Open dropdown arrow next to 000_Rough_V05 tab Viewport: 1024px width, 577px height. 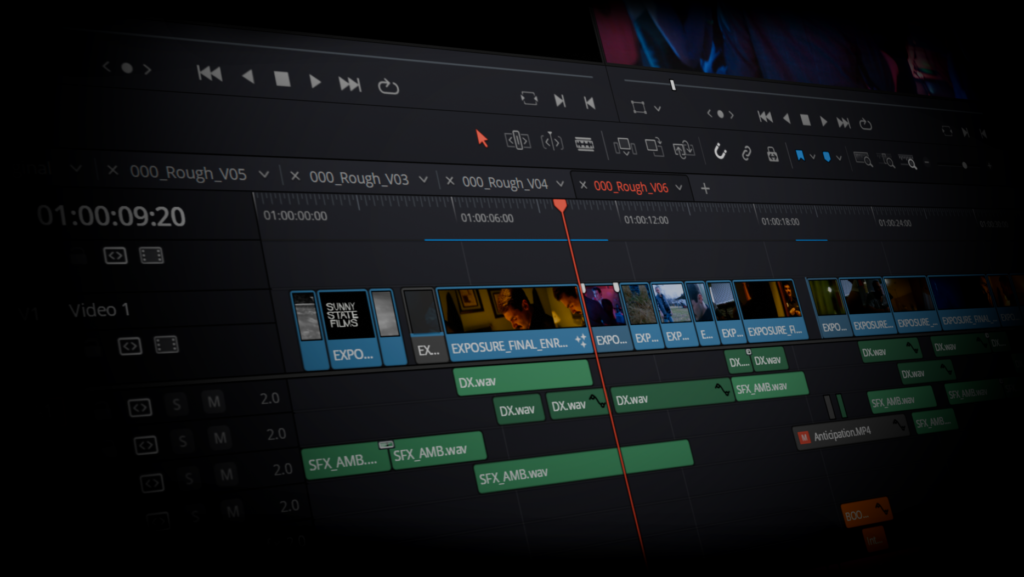[x=264, y=174]
